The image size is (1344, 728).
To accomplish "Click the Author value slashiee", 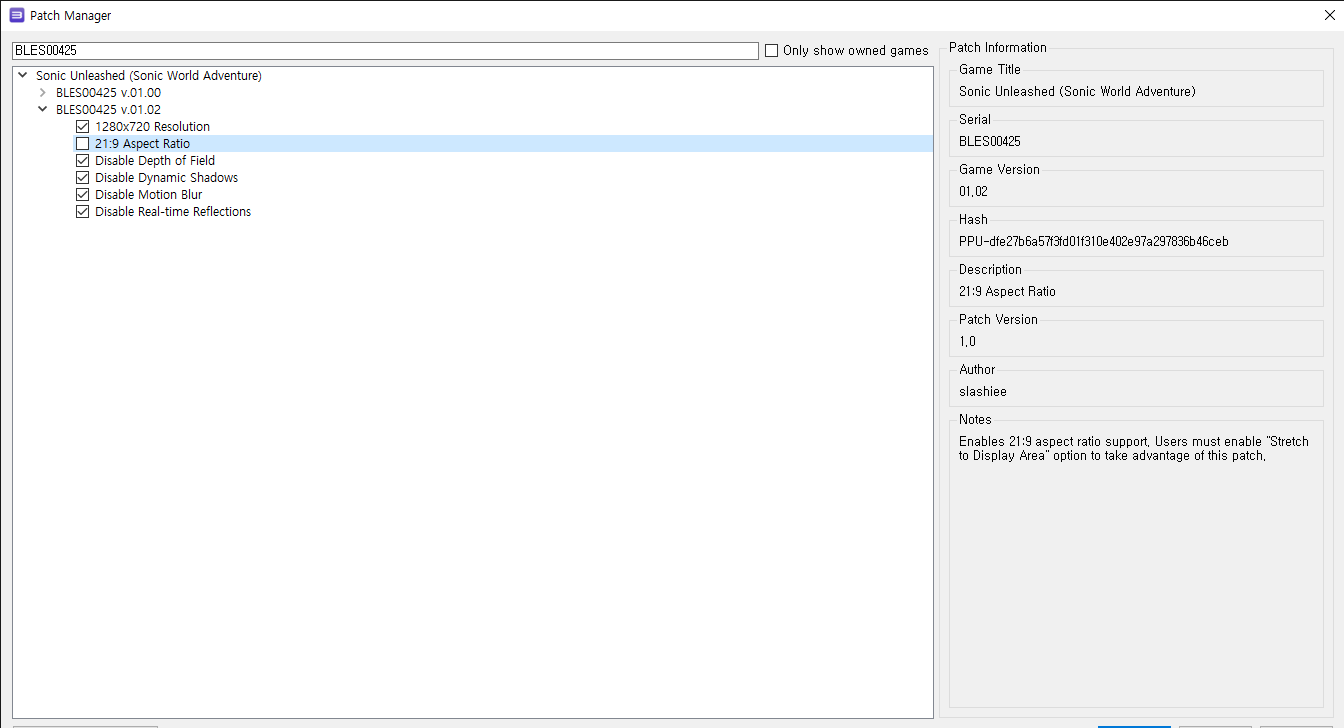I will coord(983,391).
